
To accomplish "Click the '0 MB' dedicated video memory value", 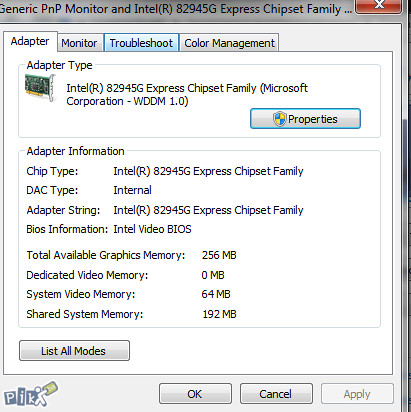I will [x=213, y=275].
